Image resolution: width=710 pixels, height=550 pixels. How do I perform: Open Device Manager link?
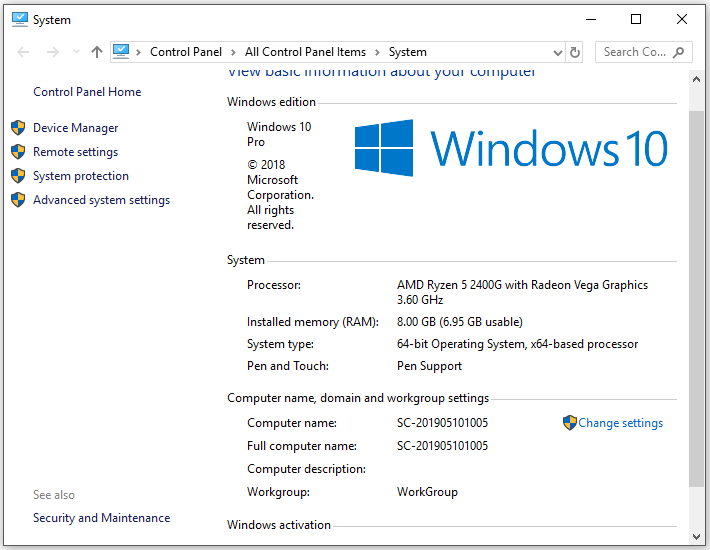(75, 128)
